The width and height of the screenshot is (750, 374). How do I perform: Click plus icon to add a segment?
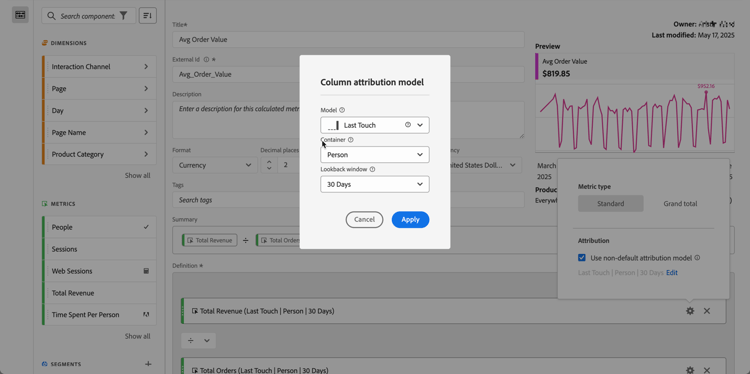148,364
